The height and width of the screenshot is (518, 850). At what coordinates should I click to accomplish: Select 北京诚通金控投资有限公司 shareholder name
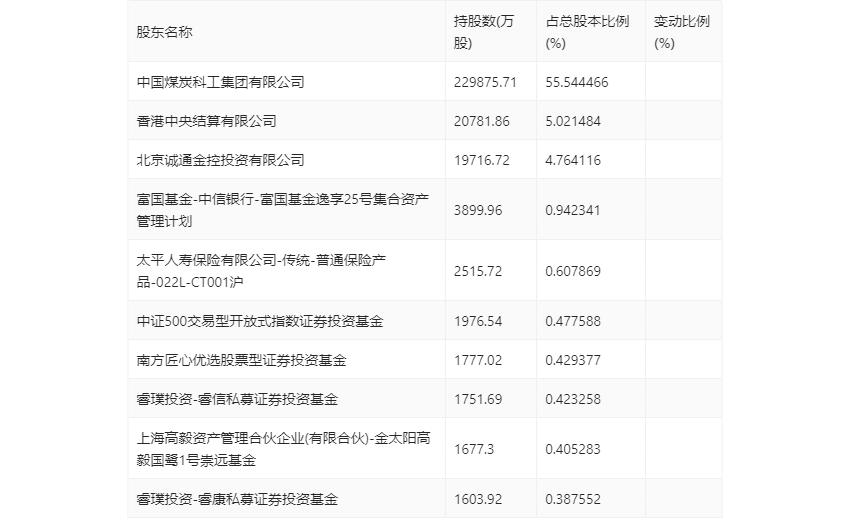[x=220, y=160]
